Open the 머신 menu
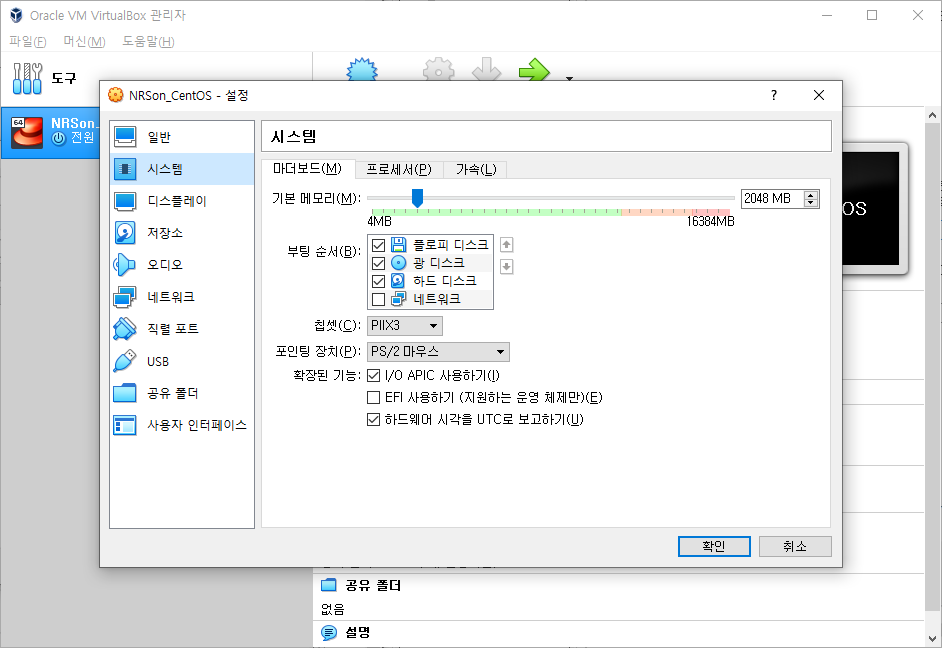 (84, 41)
